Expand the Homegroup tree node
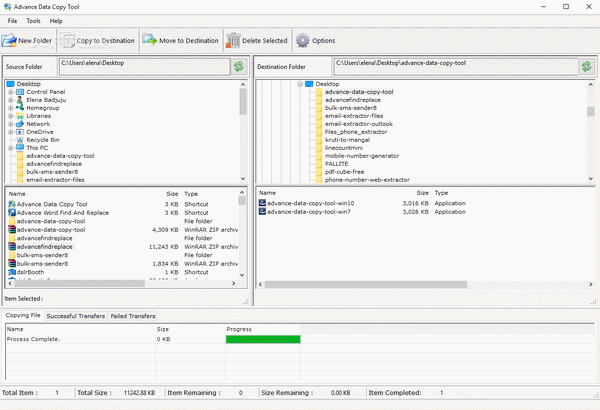Viewport: 600px width, 410px height. pyautogui.click(x=11, y=108)
